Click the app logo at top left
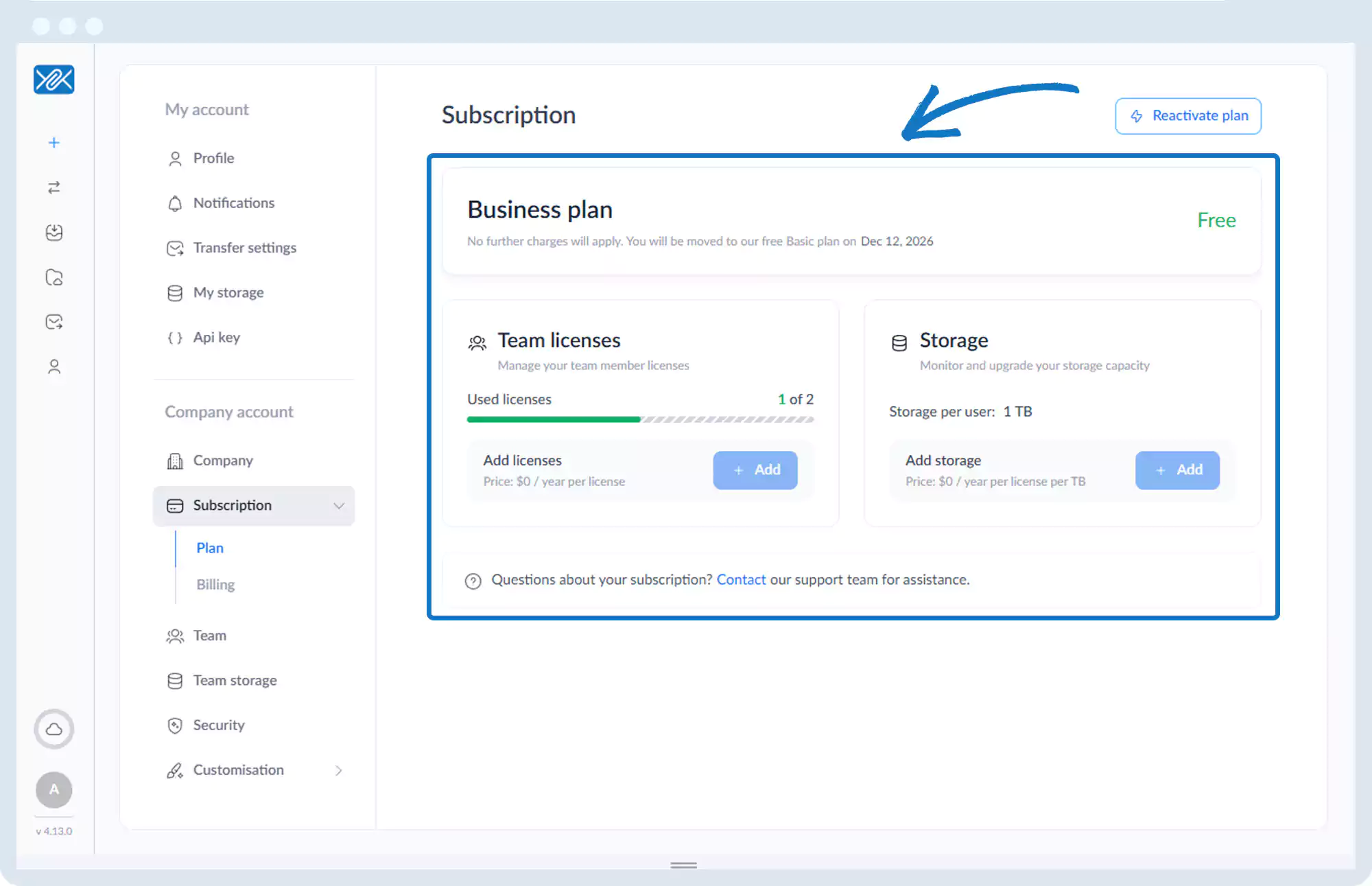The image size is (1372, 886). (54, 80)
